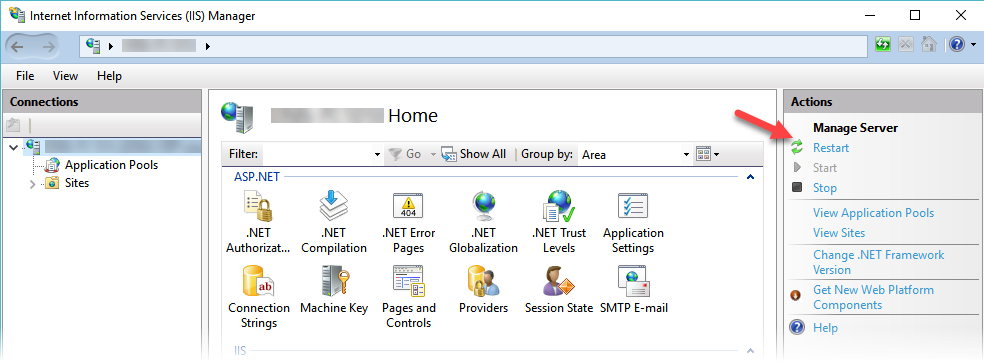Restart the server from Actions pane
Image resolution: width=984 pixels, height=363 pixels.
[831, 148]
